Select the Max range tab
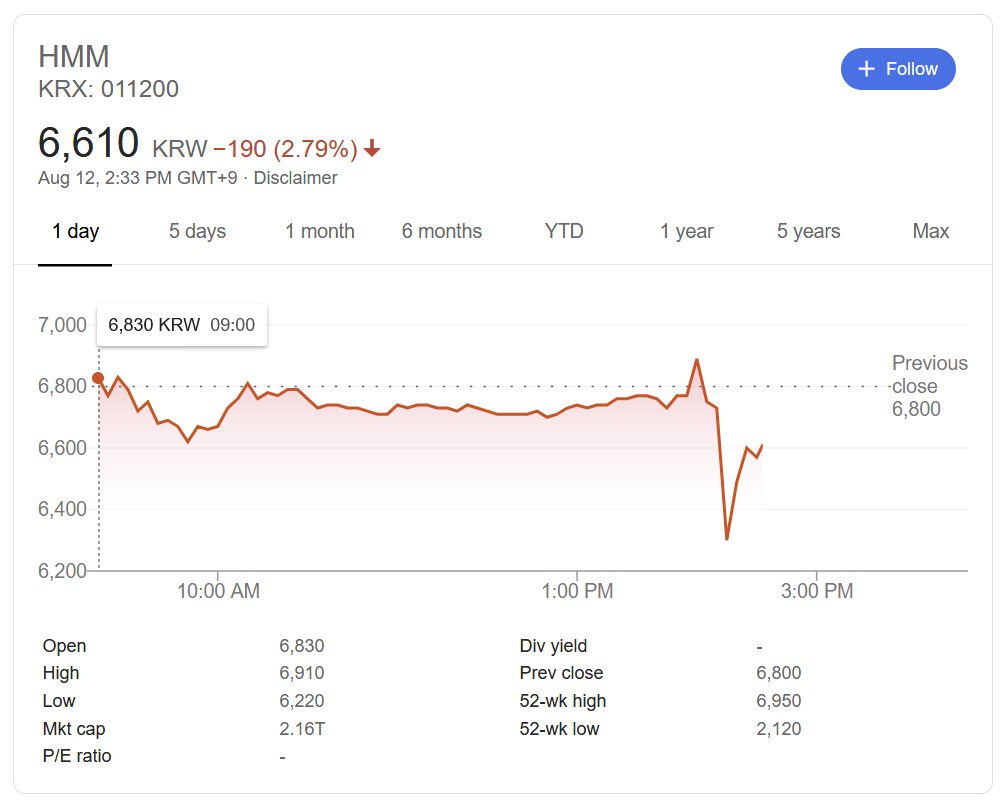1008x812 pixels. click(x=931, y=231)
